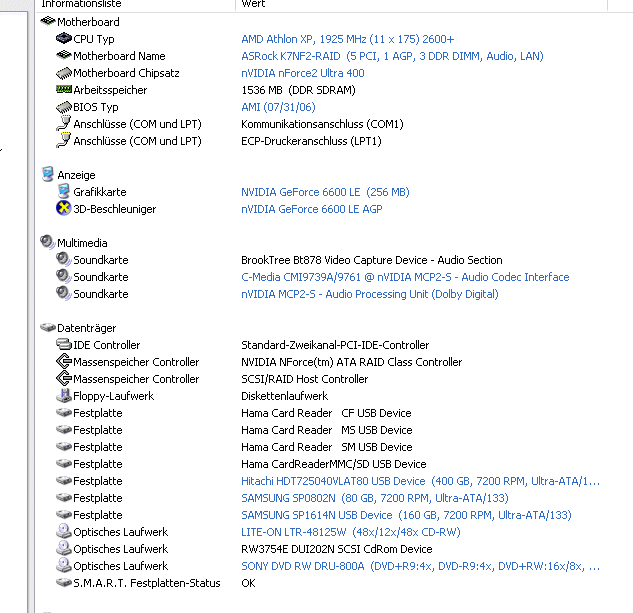Image resolution: width=633 pixels, height=613 pixels.
Task: Click the Grafikkarte display icon
Action: tap(64, 191)
